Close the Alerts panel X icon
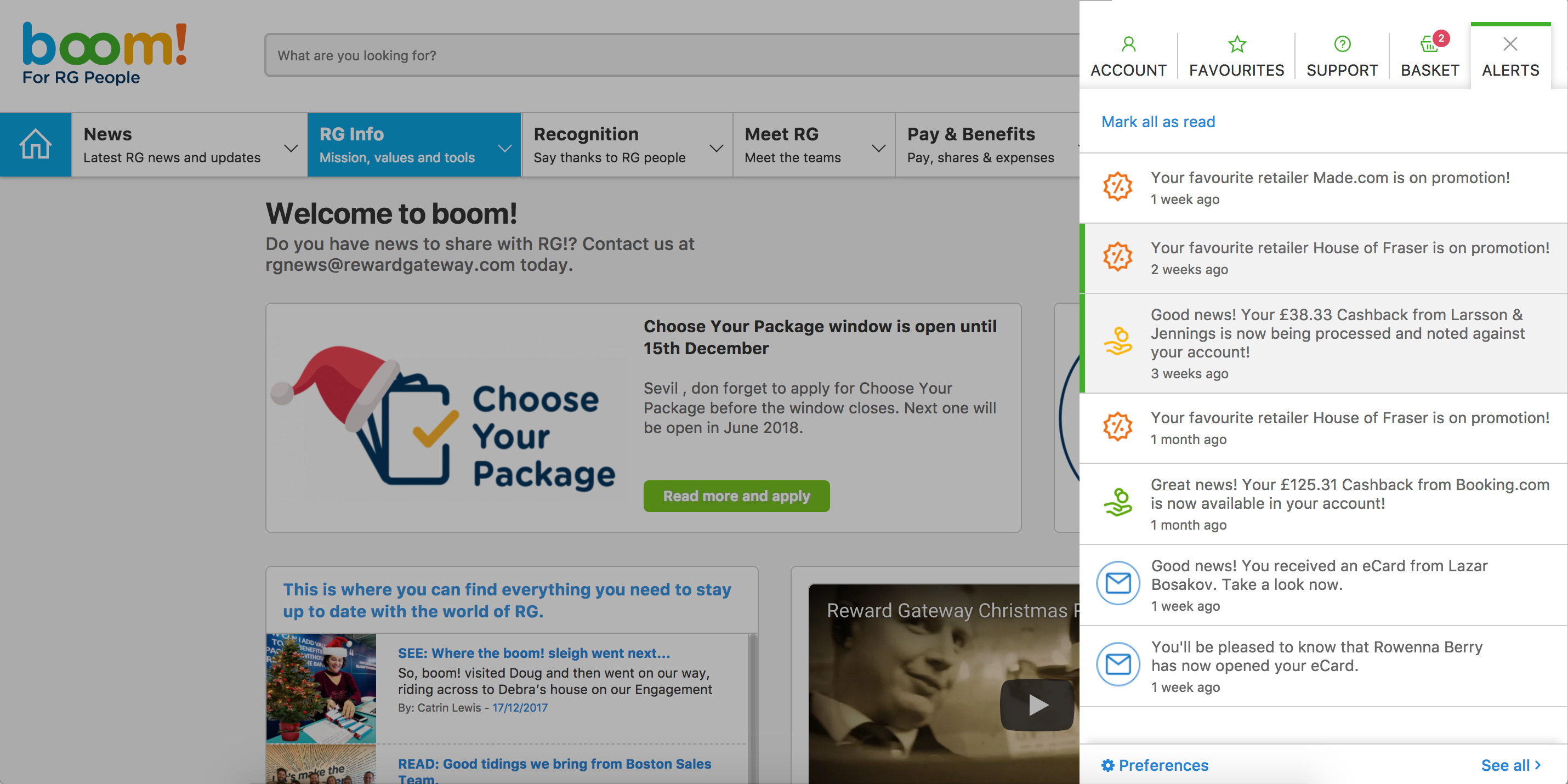This screenshot has width=1568, height=784. click(1509, 44)
